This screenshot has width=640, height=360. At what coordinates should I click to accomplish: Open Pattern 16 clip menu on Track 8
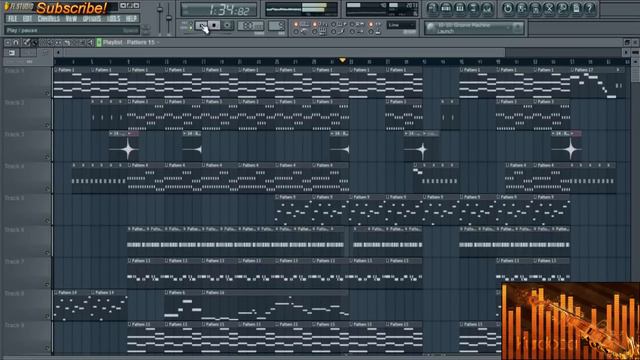click(203, 293)
